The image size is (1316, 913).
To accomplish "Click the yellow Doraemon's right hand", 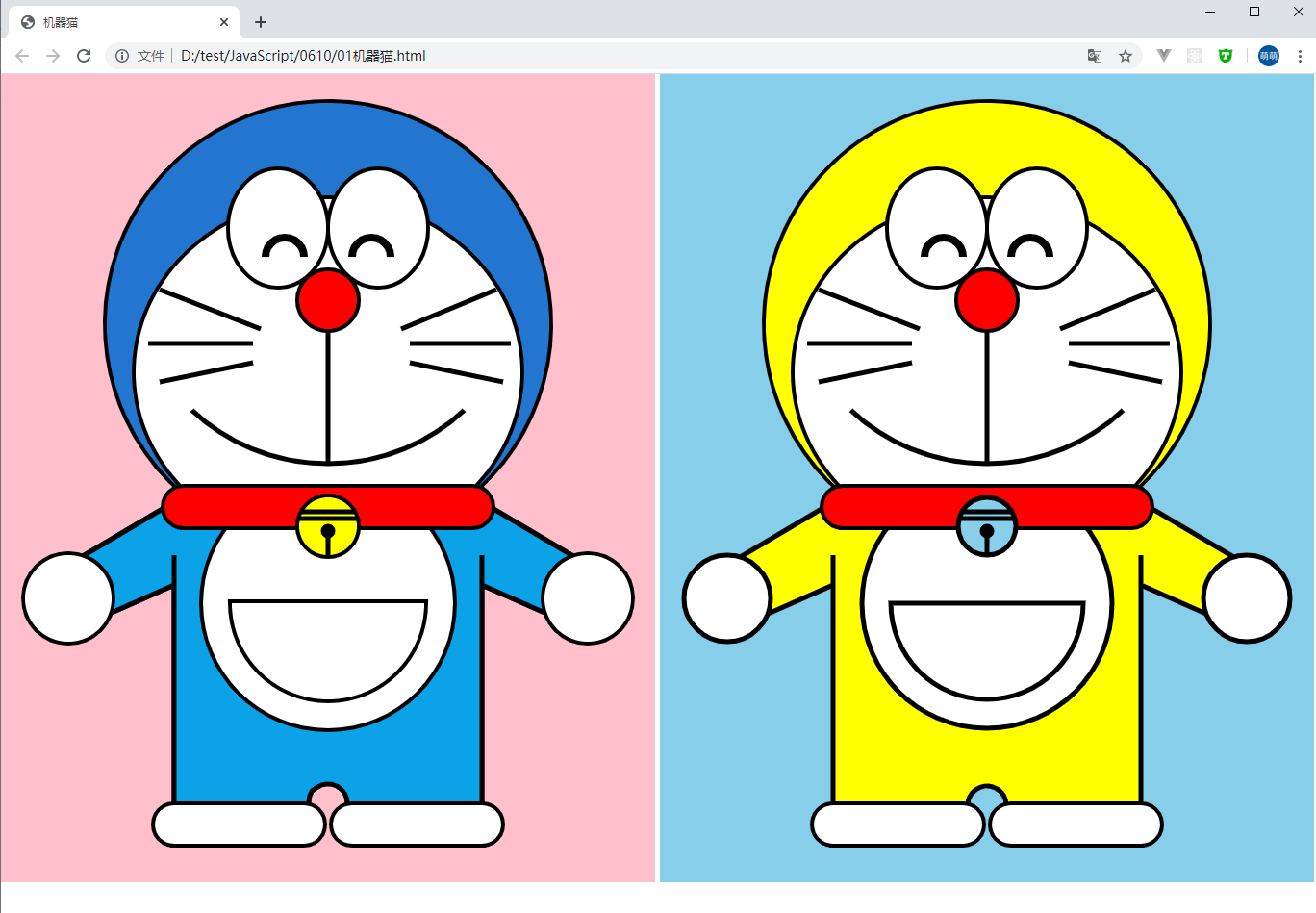I will (1247, 598).
